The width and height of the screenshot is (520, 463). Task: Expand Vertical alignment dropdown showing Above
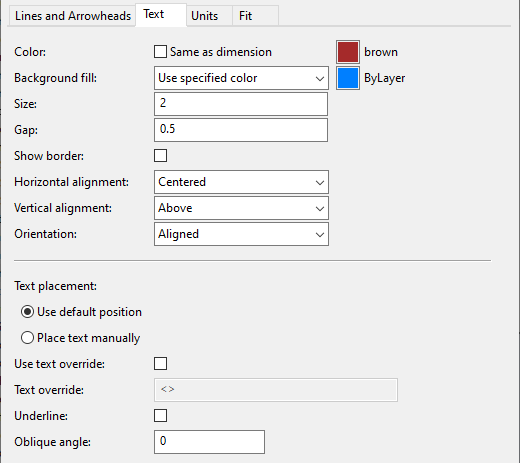pyautogui.click(x=241, y=208)
